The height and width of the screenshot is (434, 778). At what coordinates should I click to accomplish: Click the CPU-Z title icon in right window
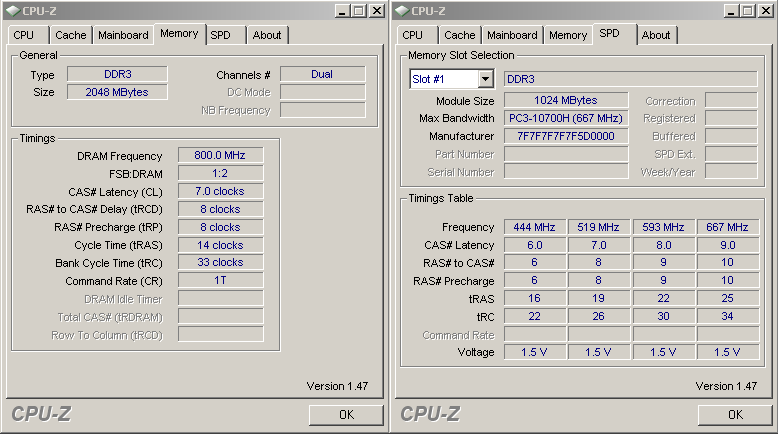click(x=402, y=11)
